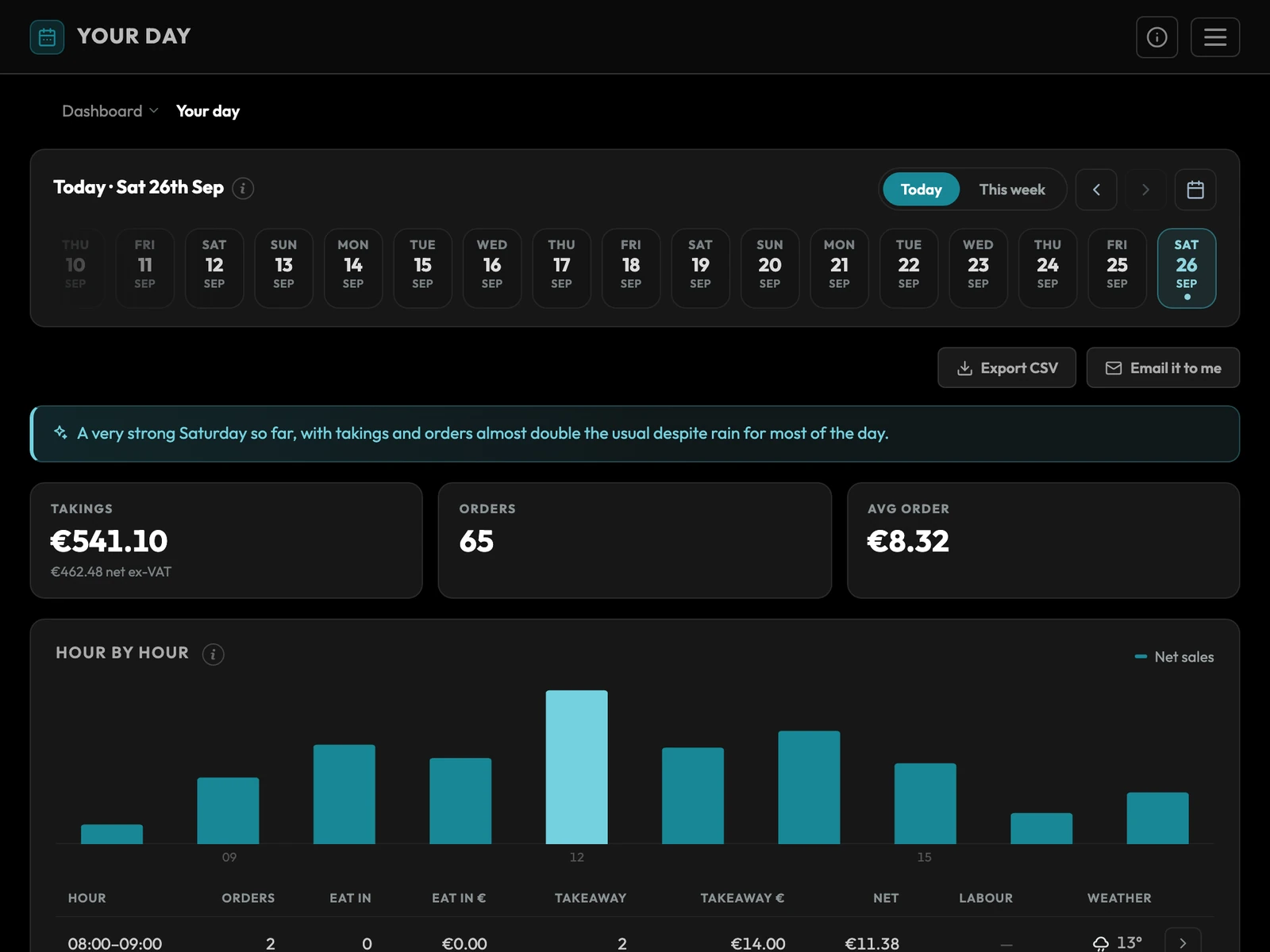Show info about Hour by Hour chart
This screenshot has width=1270, height=952.
click(213, 654)
